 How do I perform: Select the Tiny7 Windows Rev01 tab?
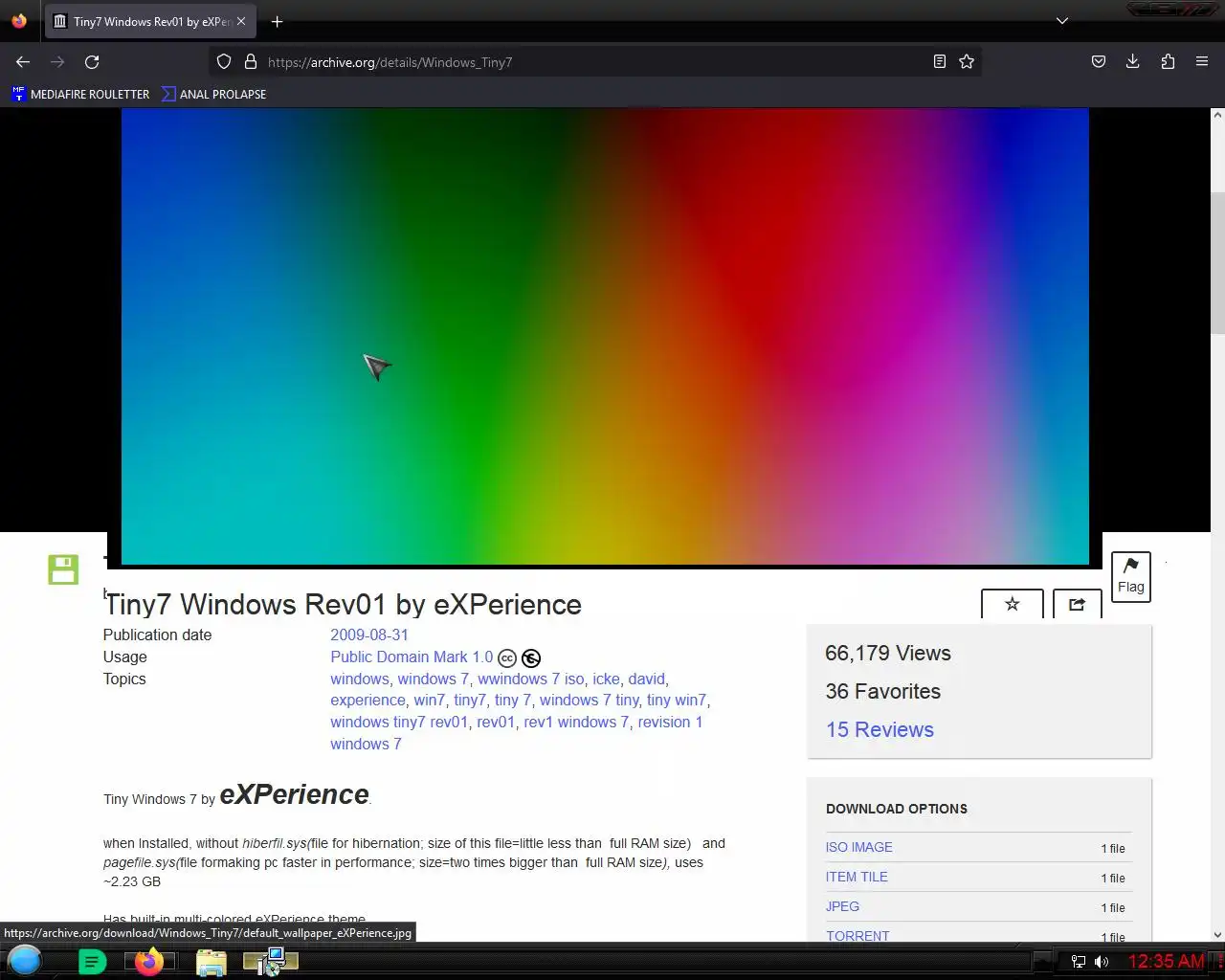(x=149, y=21)
